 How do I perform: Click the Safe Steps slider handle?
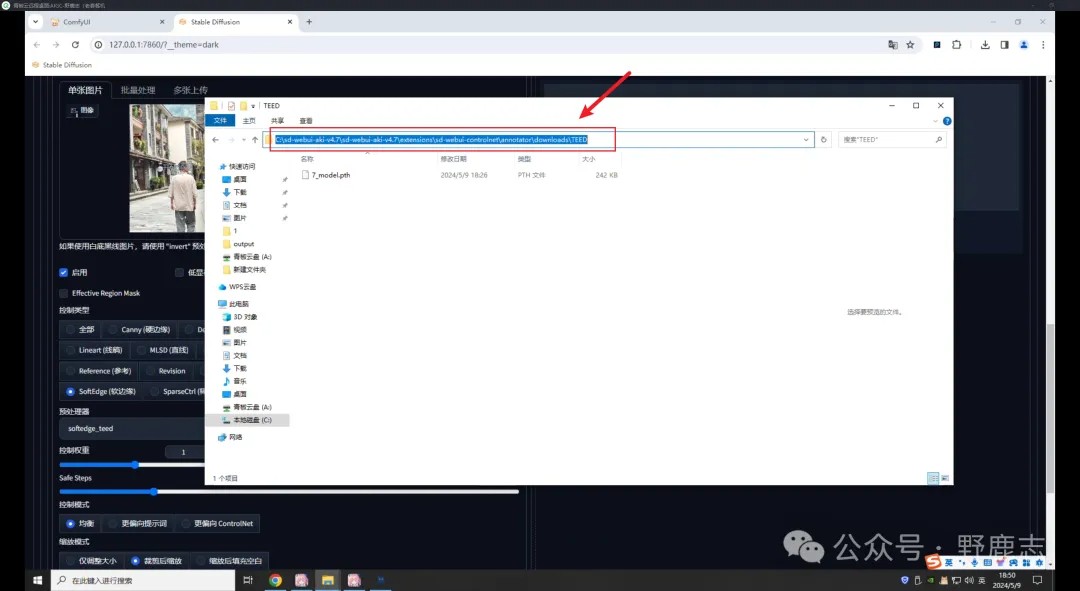(154, 492)
